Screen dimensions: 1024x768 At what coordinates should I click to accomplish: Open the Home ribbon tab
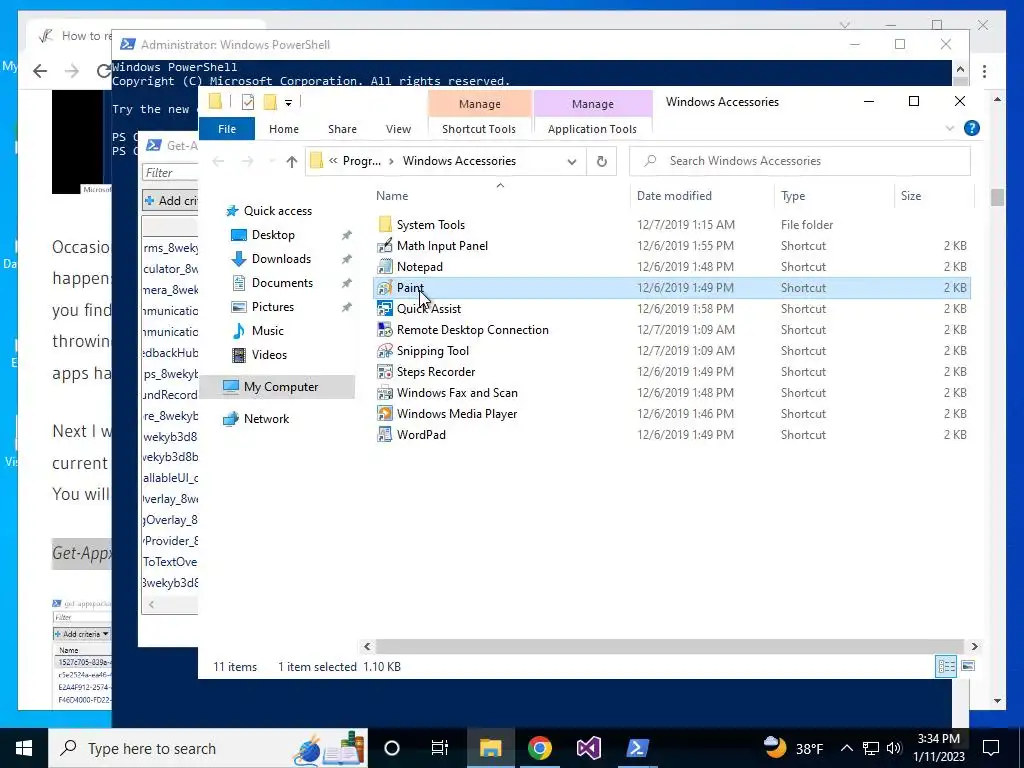click(x=283, y=129)
